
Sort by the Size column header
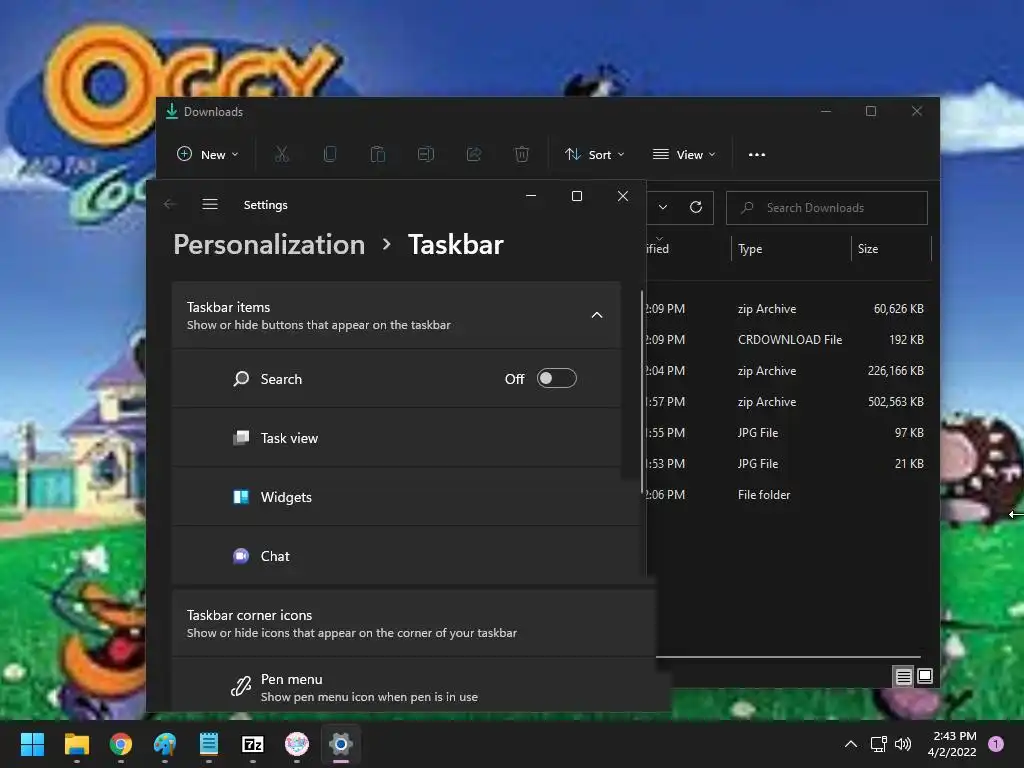pyautogui.click(x=891, y=249)
